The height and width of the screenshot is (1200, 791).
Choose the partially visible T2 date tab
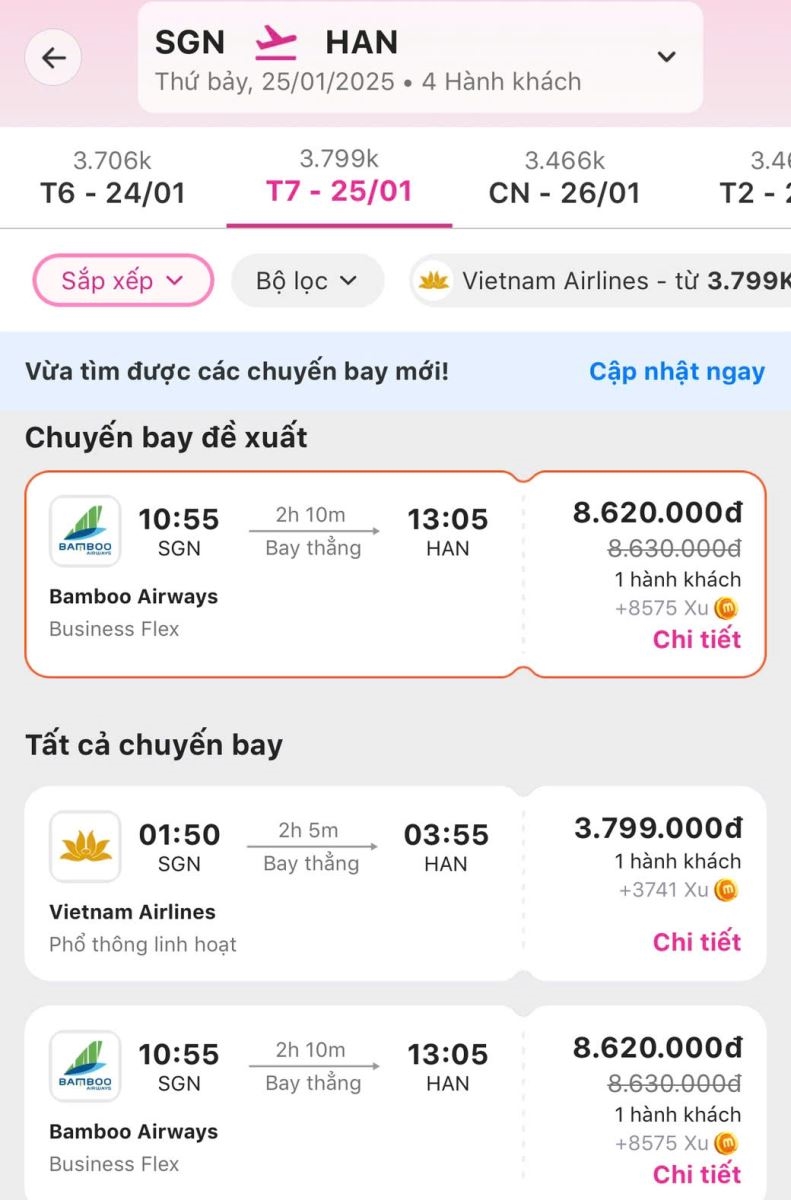pos(755,178)
